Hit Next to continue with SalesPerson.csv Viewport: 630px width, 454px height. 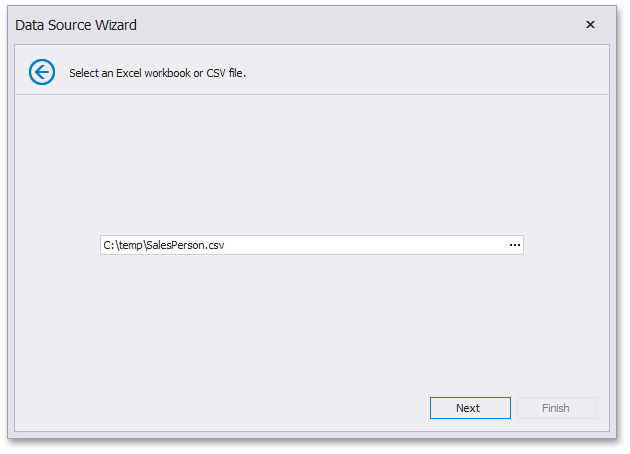[470, 408]
